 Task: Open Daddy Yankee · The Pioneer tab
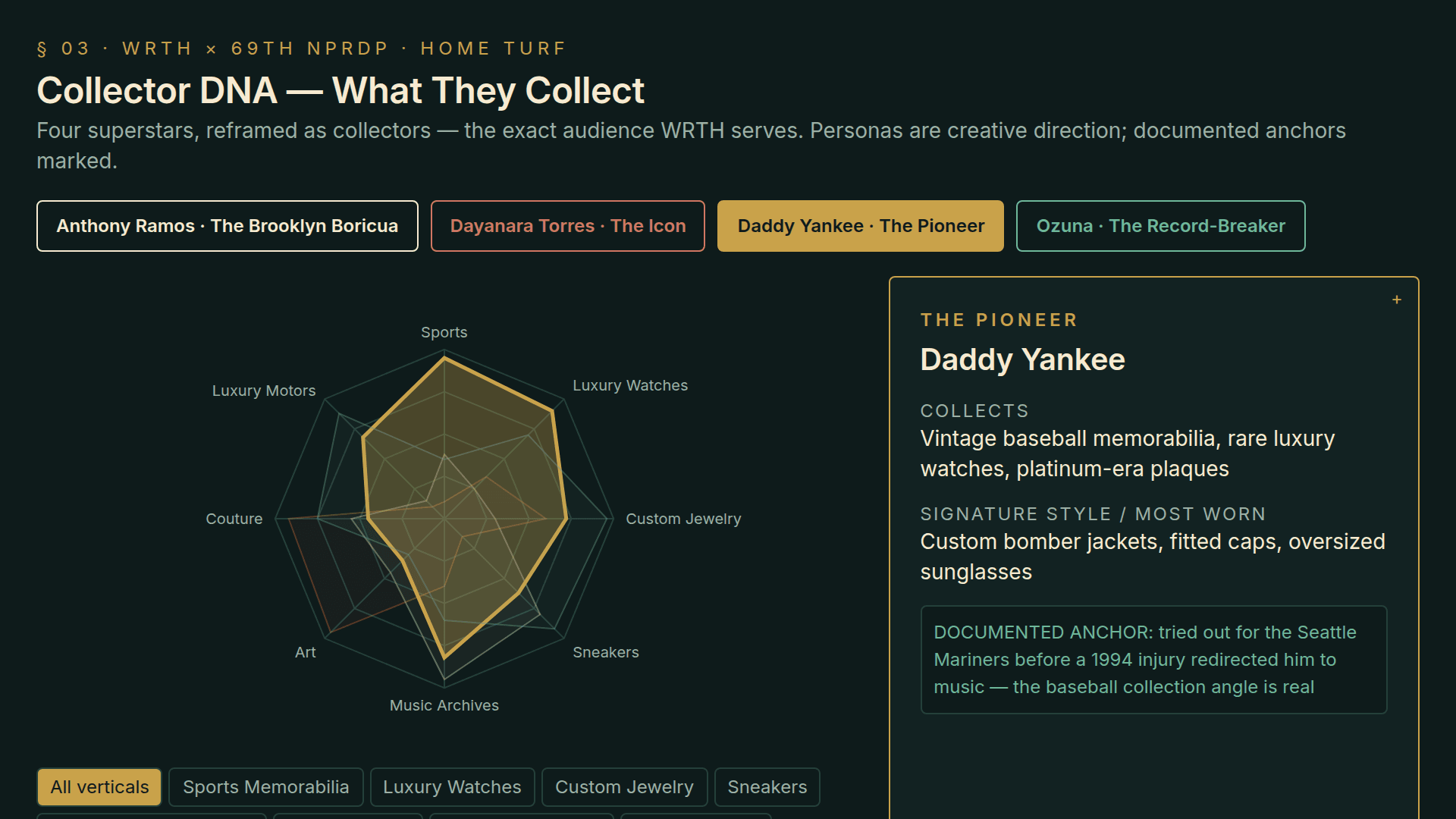(x=861, y=226)
